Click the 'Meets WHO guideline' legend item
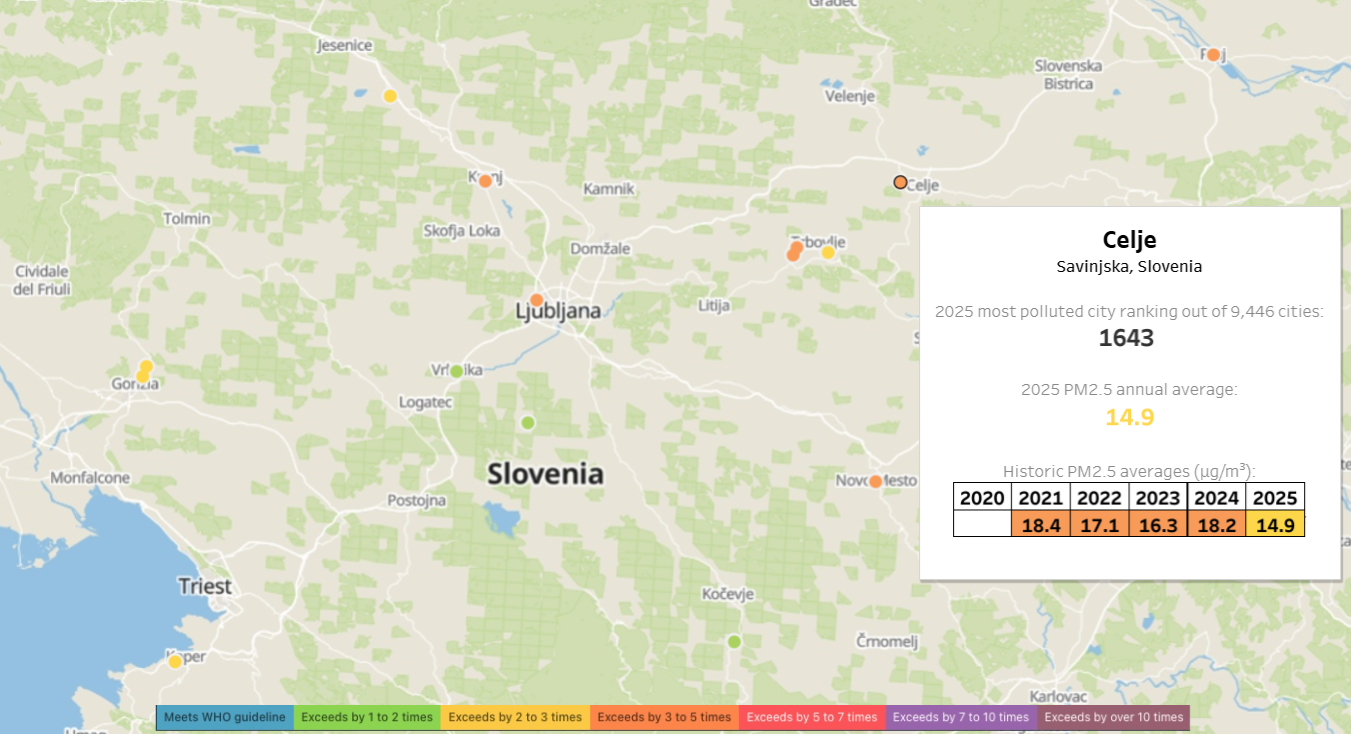The image size is (1351, 734). [225, 717]
